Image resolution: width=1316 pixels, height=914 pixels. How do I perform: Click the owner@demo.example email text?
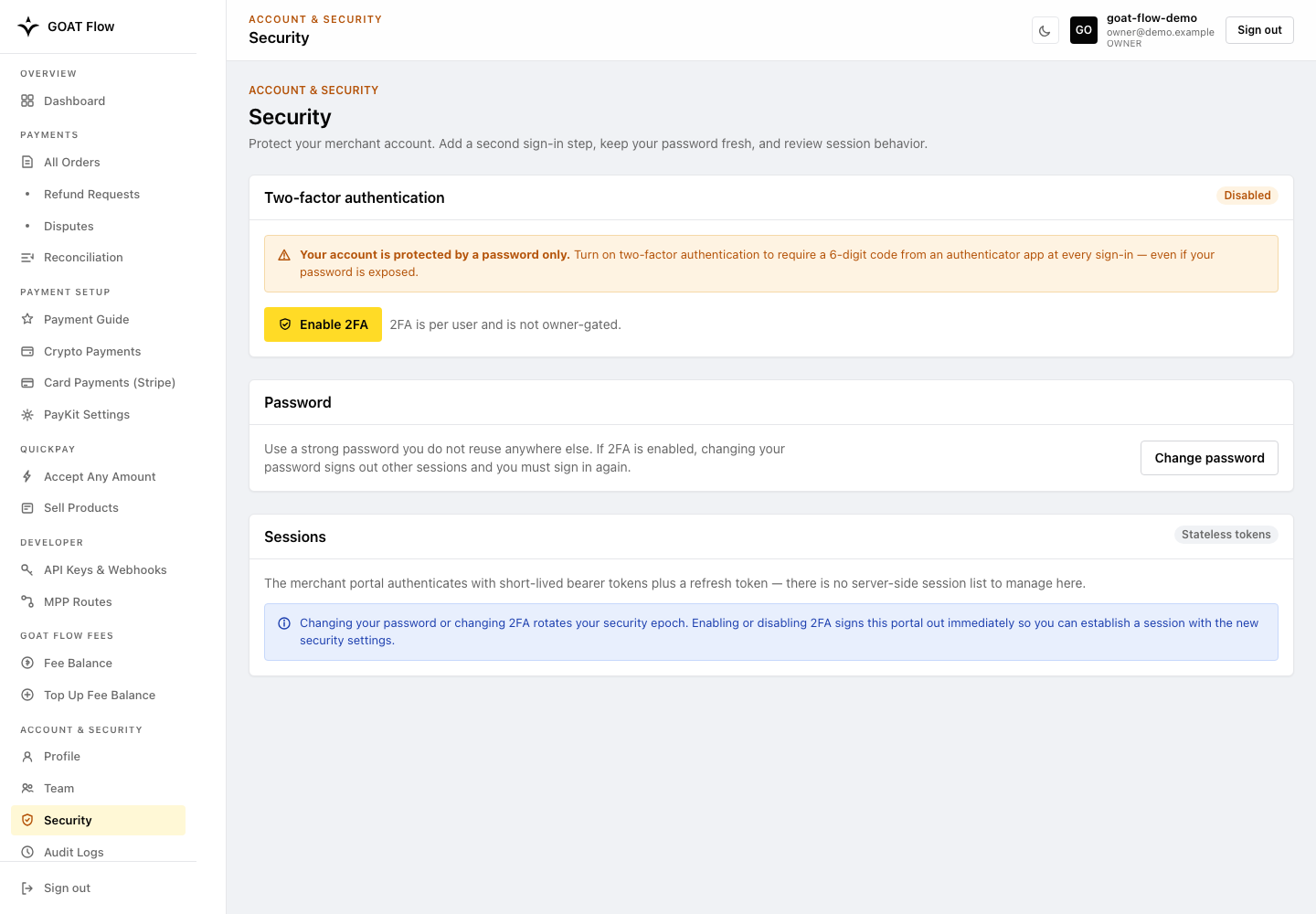[x=1161, y=32]
